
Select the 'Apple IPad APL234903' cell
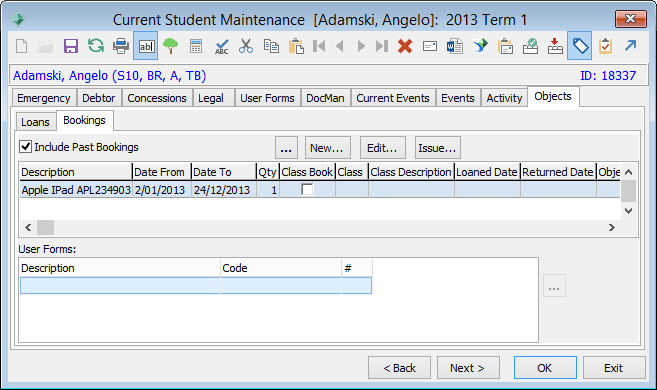tap(76, 190)
